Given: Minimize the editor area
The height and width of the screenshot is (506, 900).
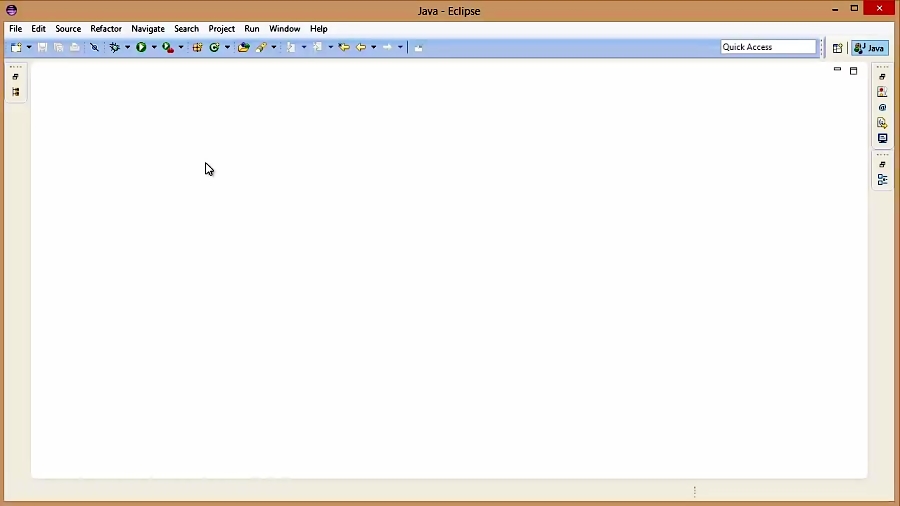Looking at the screenshot, I should point(837,70).
